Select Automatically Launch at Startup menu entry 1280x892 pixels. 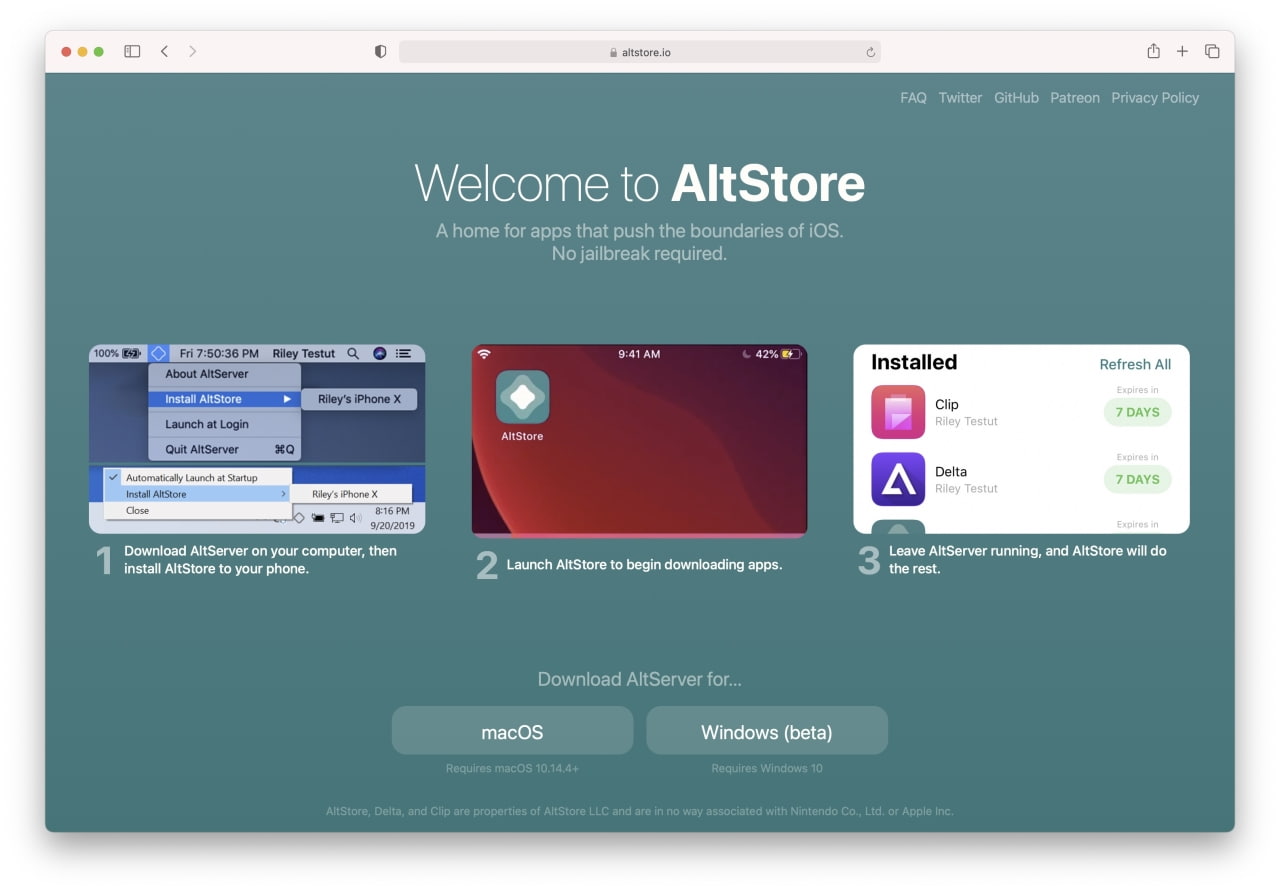[x=198, y=478]
